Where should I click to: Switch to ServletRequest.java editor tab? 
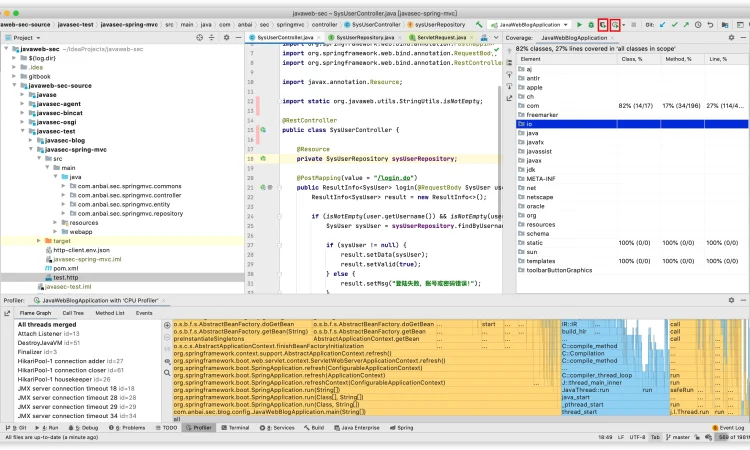(x=441, y=37)
